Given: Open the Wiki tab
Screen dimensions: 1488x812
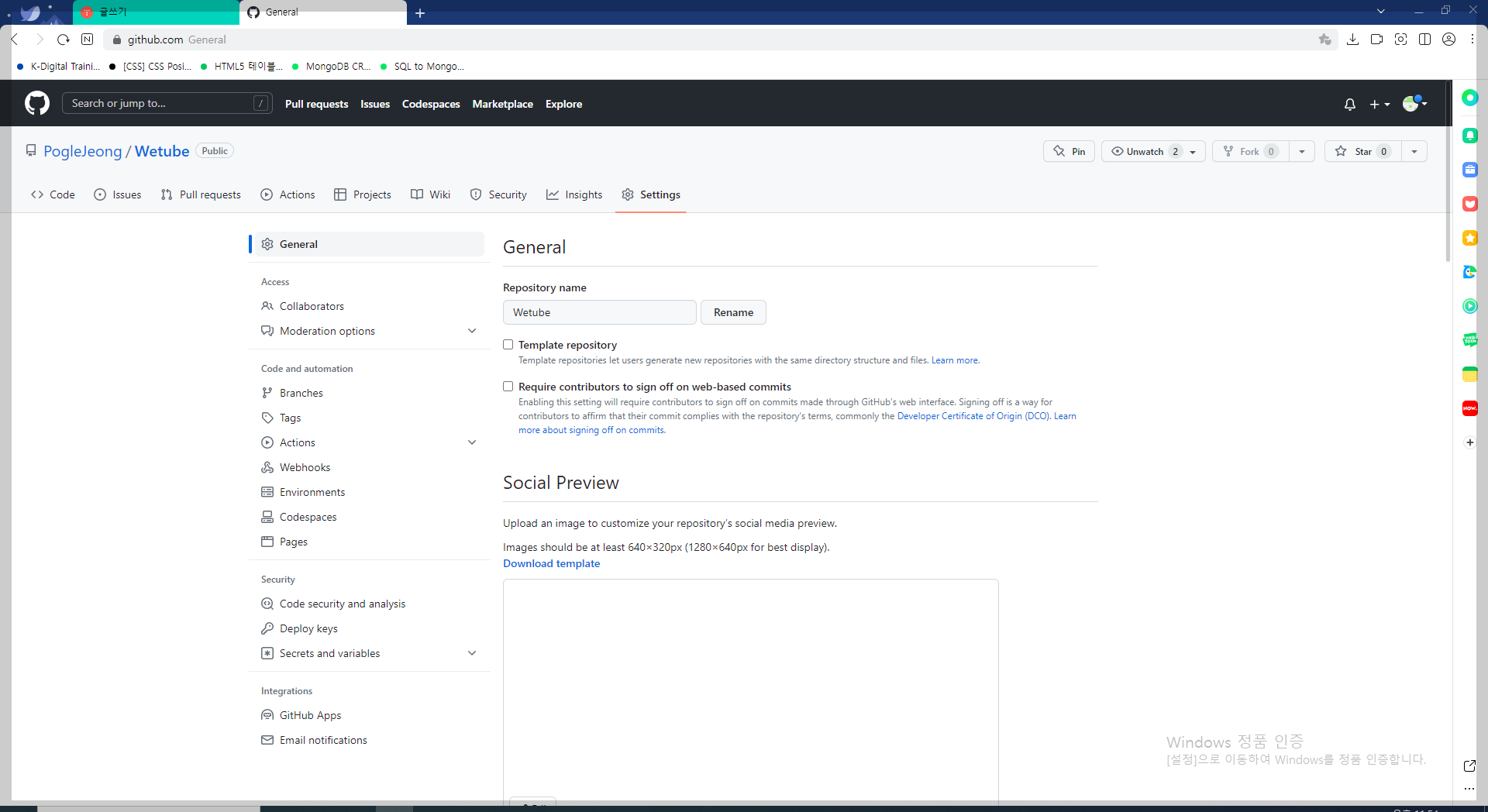Looking at the screenshot, I should pos(430,194).
